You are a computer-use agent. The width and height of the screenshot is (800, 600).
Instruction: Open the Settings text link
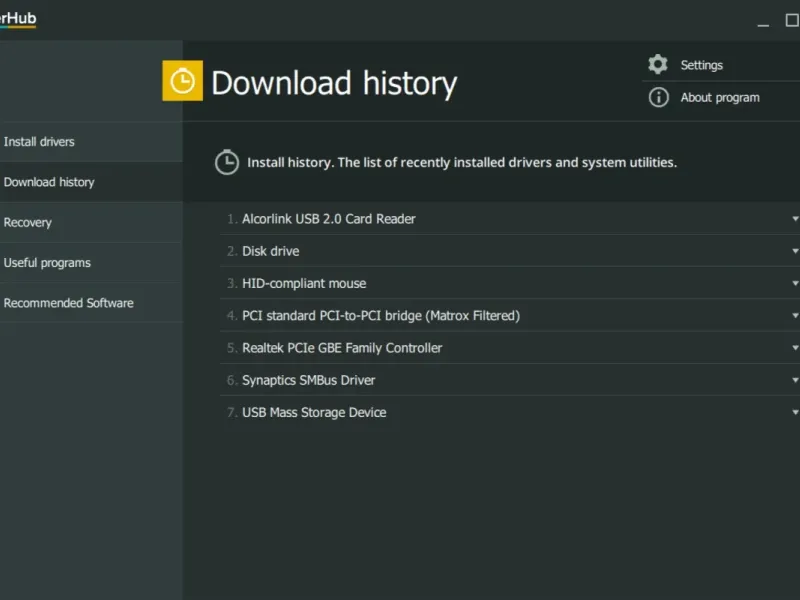tap(702, 65)
